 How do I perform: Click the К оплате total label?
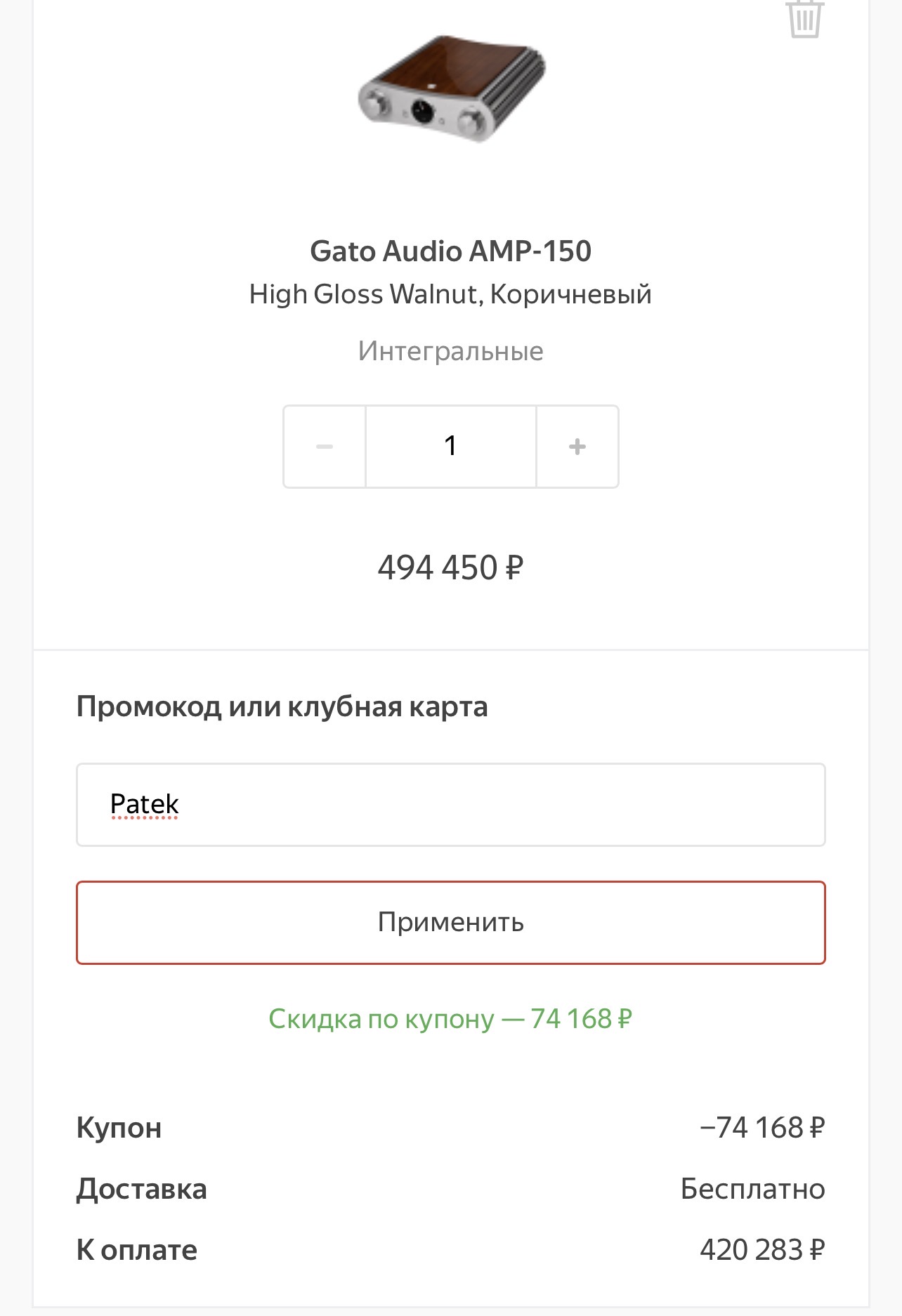(x=137, y=1250)
